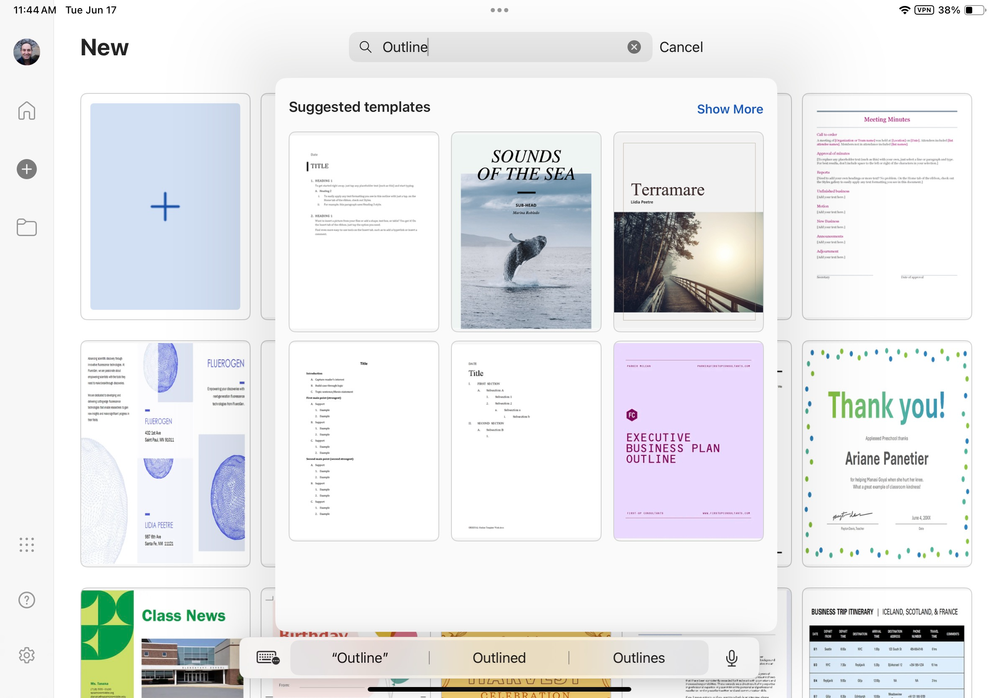
Task: Tap the keyboard toggle icon
Action: pyautogui.click(x=268, y=658)
